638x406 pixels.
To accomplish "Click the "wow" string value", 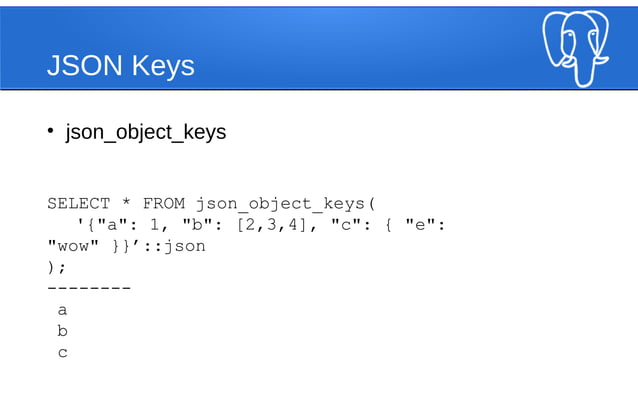I will [x=73, y=246].
